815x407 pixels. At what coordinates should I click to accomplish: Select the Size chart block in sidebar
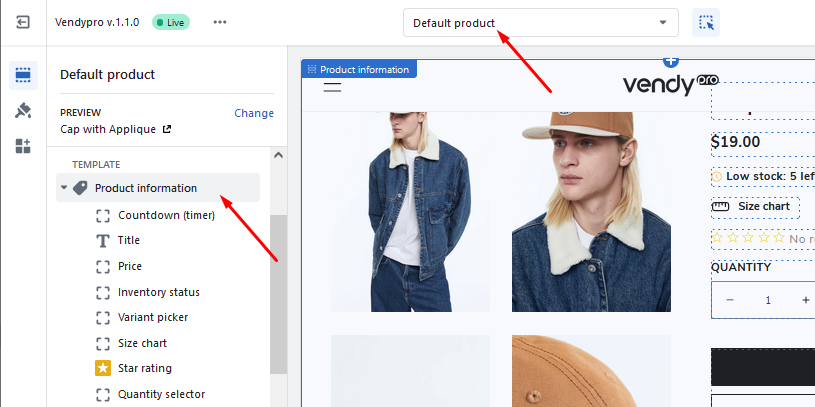[x=142, y=343]
